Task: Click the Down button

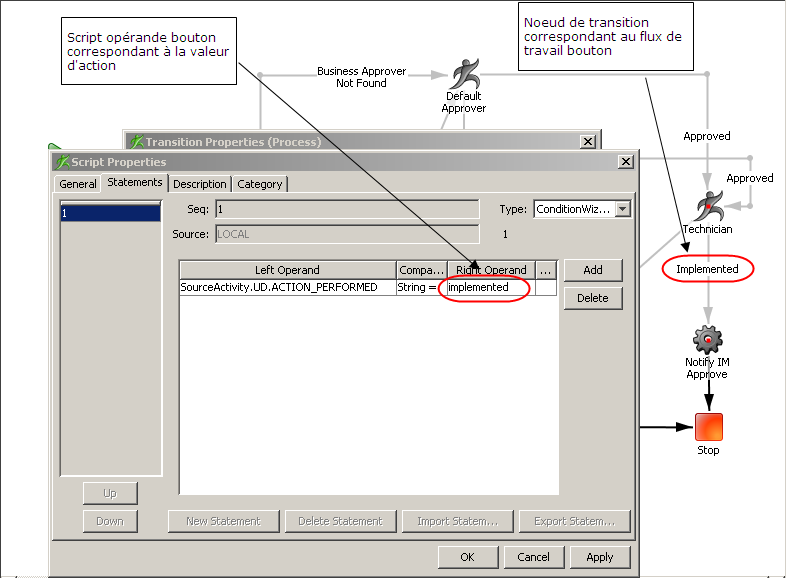Action: point(110,522)
